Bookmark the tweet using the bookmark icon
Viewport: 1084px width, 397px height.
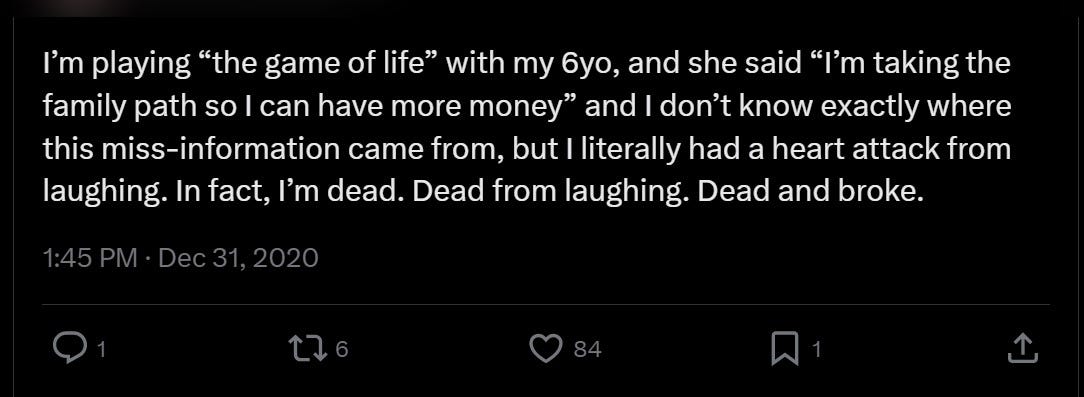point(784,349)
